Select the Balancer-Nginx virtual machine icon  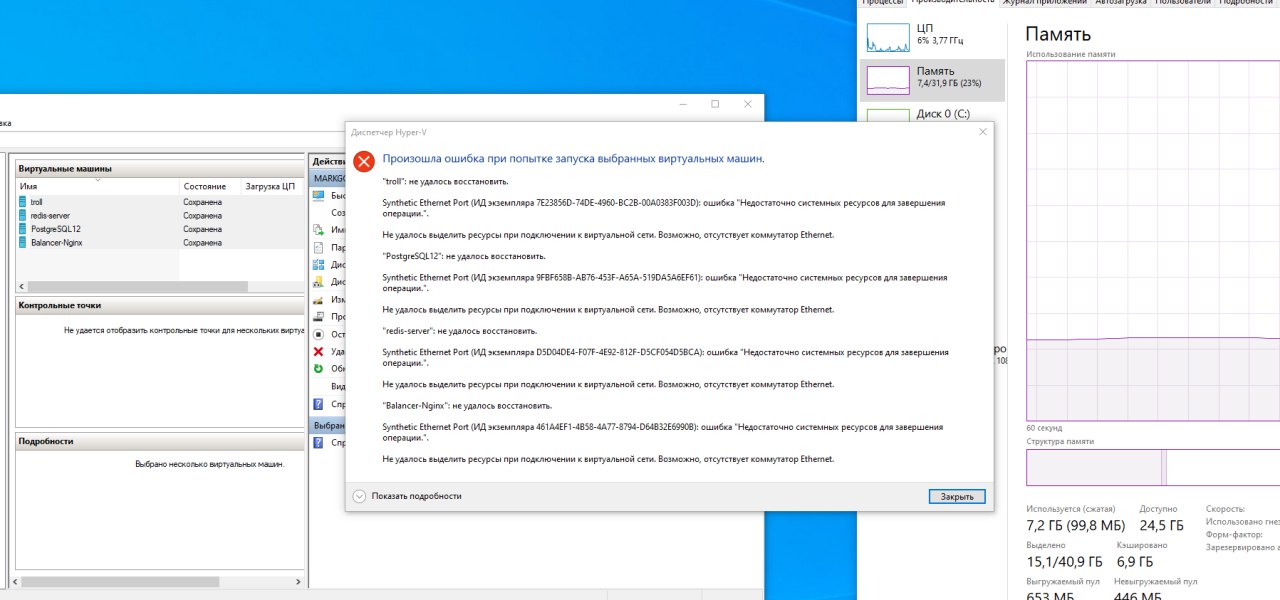(x=23, y=242)
